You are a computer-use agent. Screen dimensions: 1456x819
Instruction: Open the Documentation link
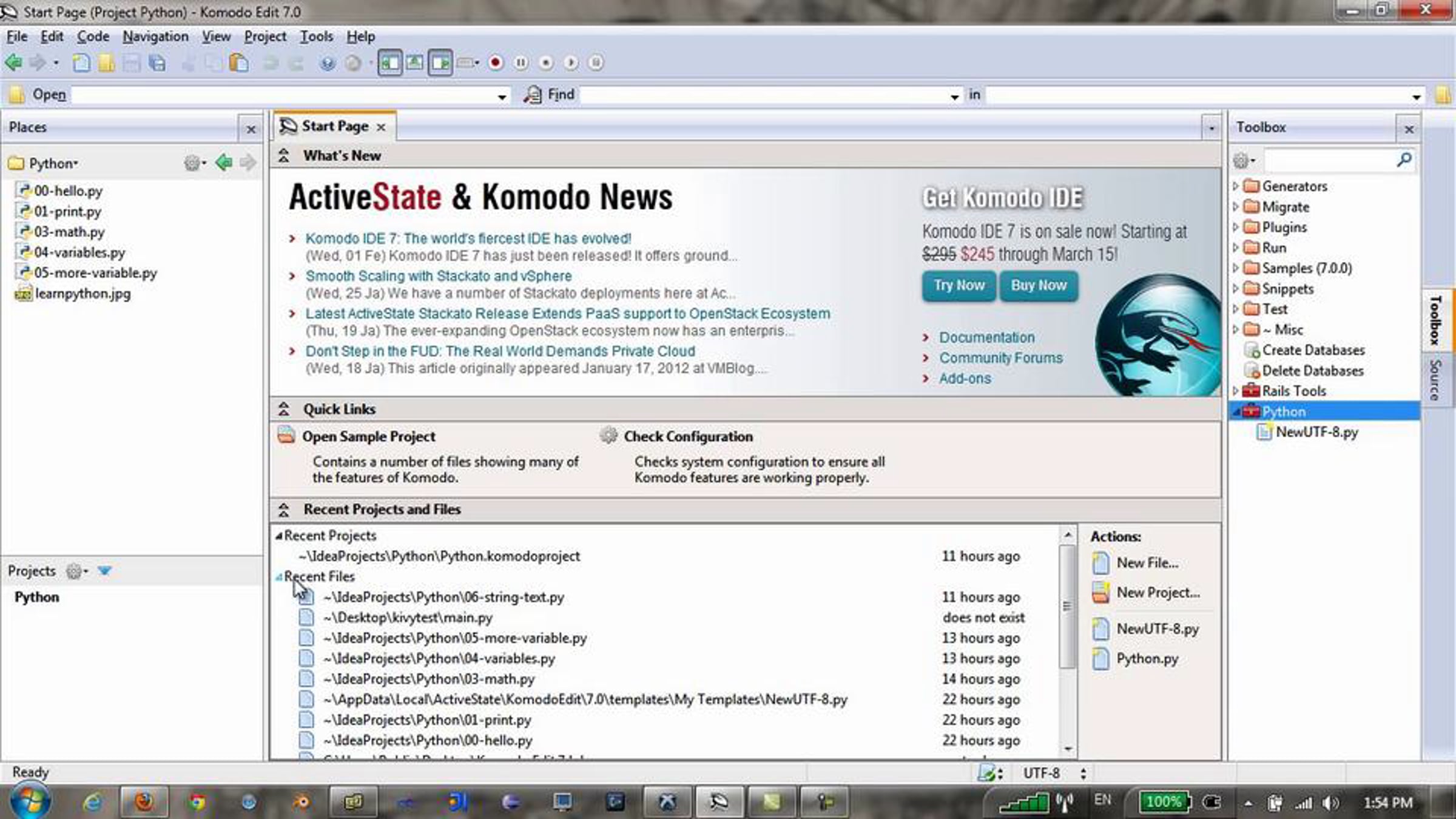[987, 337]
